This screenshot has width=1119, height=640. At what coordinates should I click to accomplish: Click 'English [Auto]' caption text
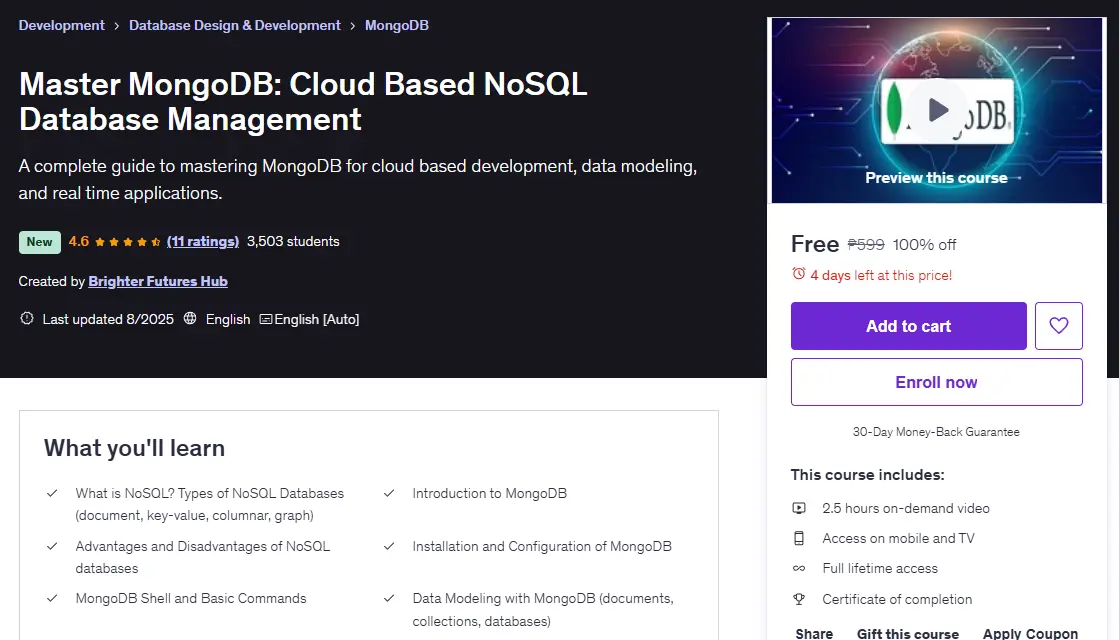(317, 319)
